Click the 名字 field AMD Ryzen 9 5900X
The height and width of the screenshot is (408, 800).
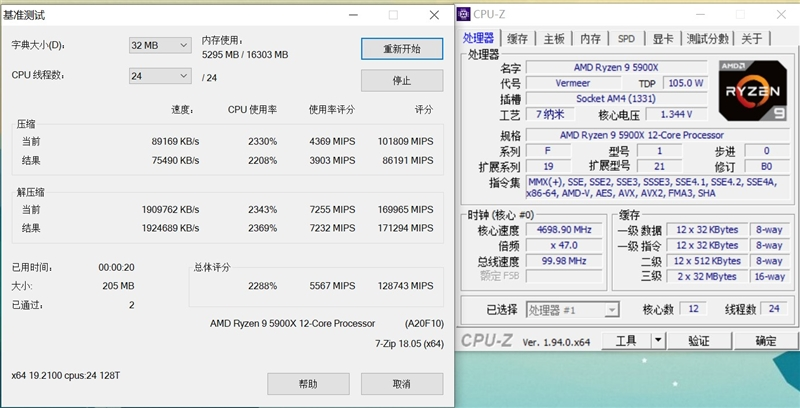(x=617, y=67)
